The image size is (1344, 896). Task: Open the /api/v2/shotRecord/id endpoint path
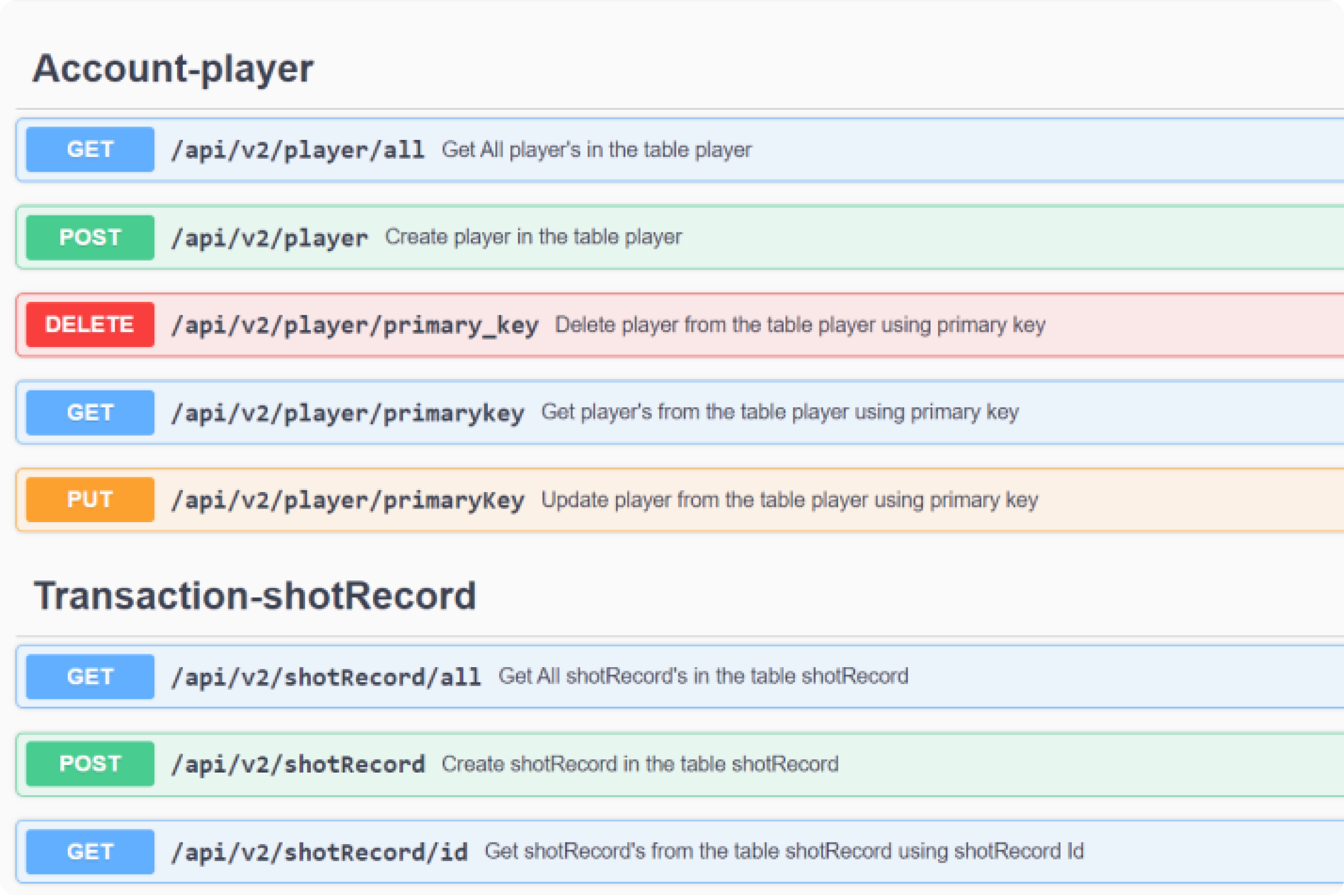tap(319, 853)
